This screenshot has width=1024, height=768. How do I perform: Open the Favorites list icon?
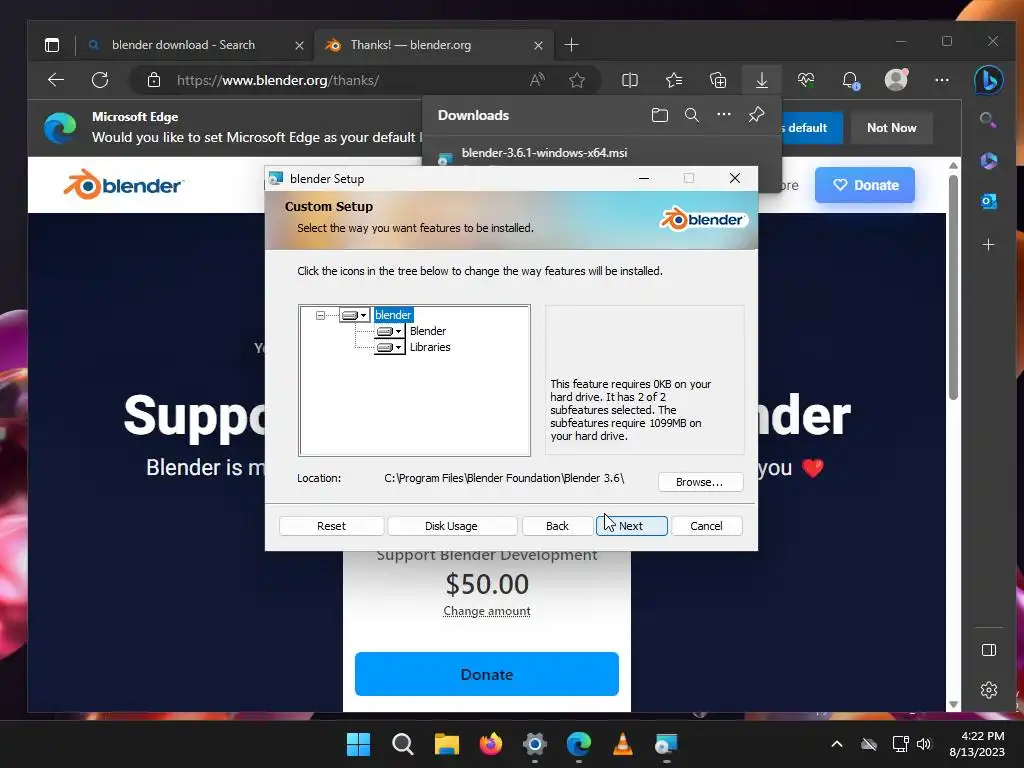coord(674,80)
